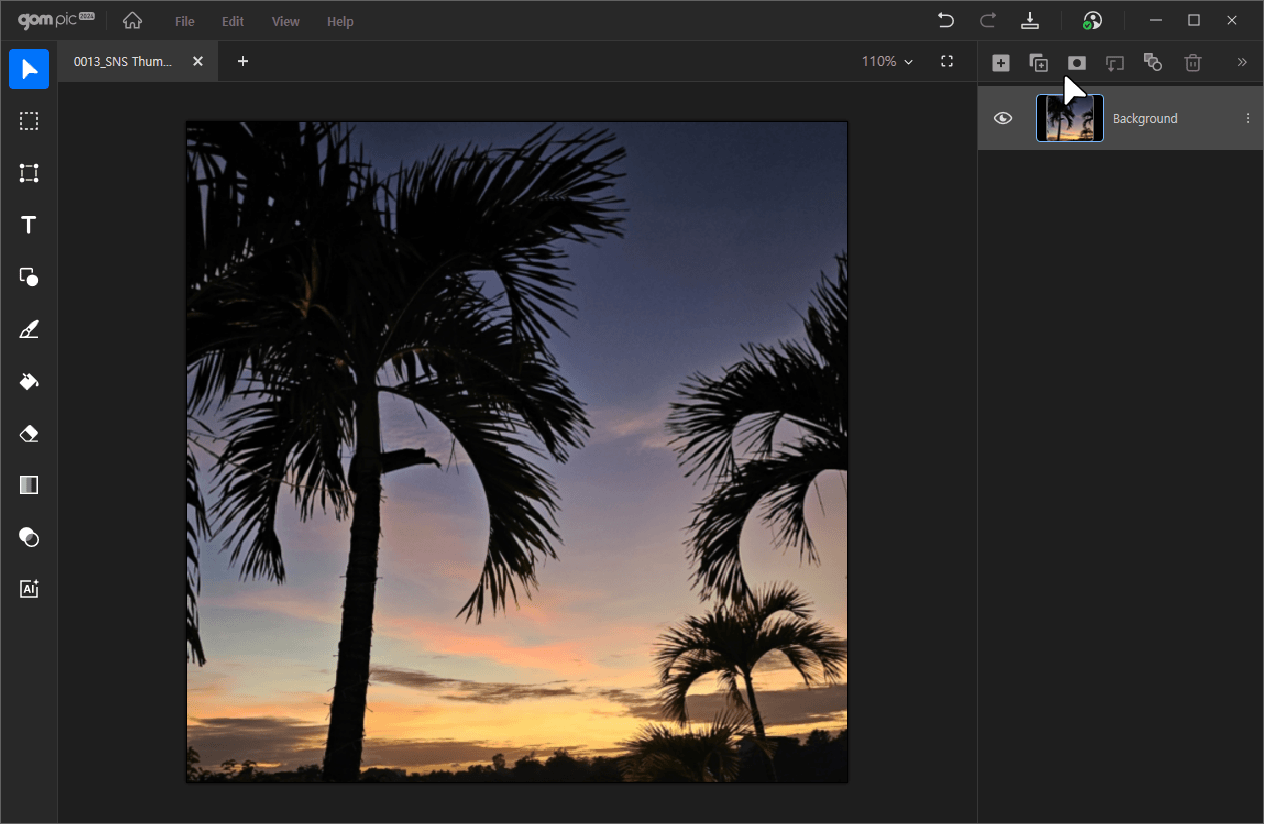Screen dimensions: 1264x824
Task: Open a new tab with plus button
Action: (x=243, y=61)
